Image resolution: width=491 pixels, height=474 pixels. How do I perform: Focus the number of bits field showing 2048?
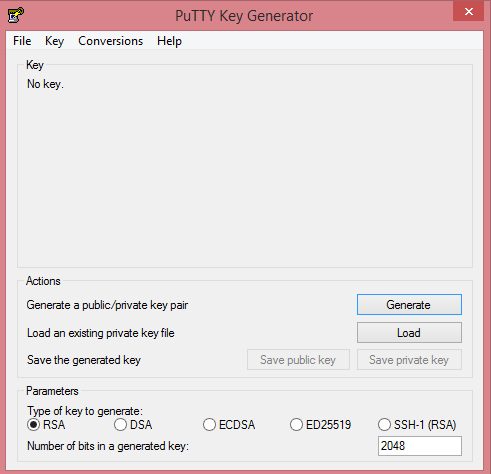pos(420,446)
